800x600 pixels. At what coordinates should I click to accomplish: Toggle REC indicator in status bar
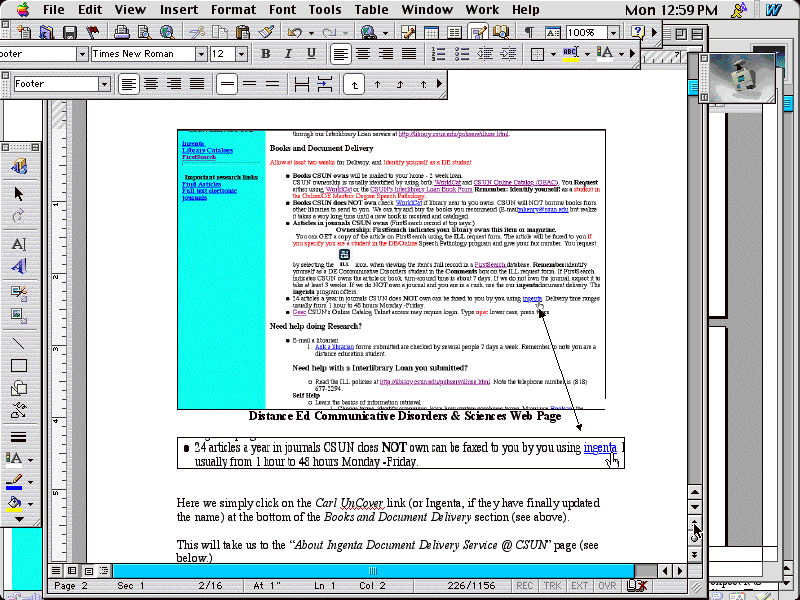[524, 586]
